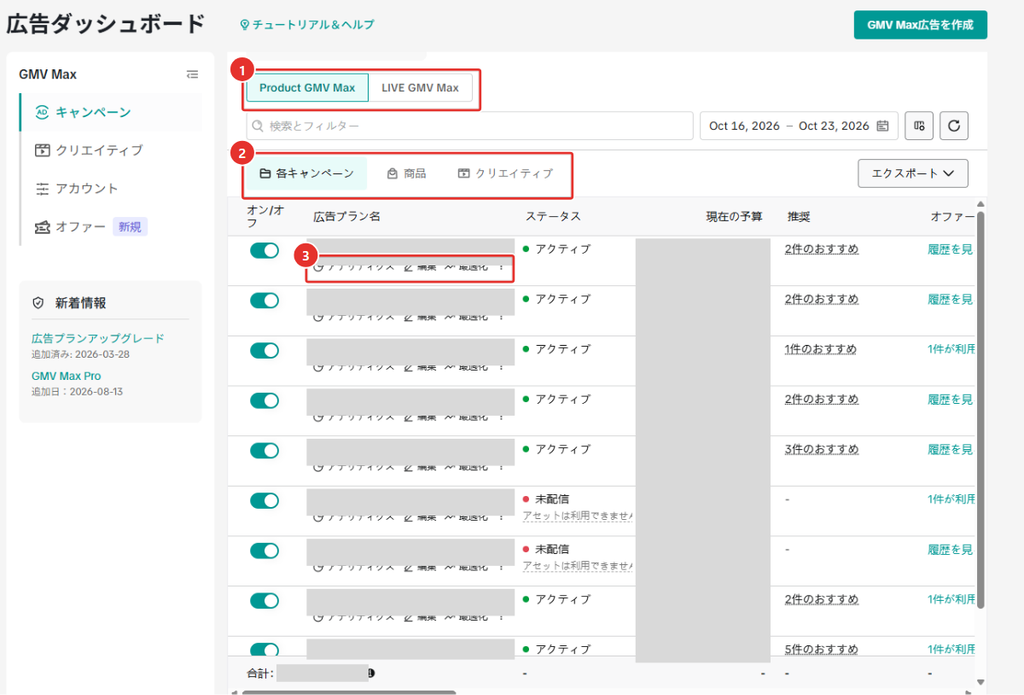Open the 1件のおすすめ recommendation link
The image size is (1024, 695).
click(820, 349)
